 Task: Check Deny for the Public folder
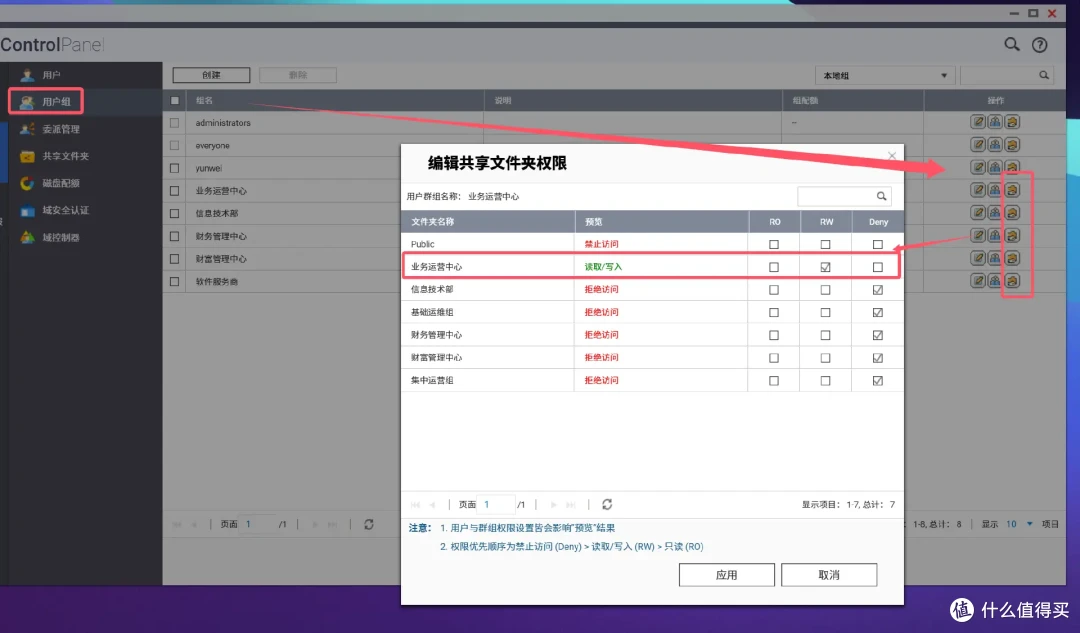tap(878, 245)
